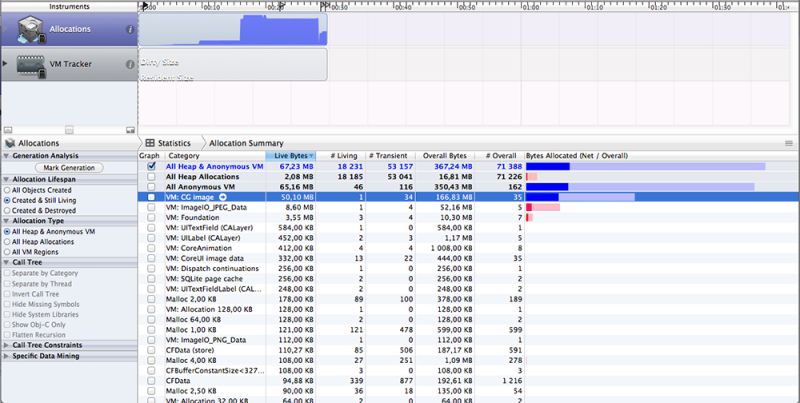Check graph box for VM: CG image

[151, 197]
